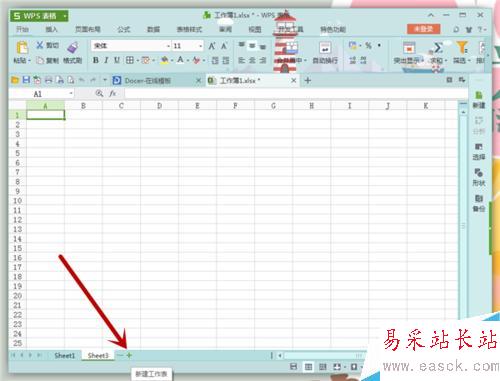Switch to page break preview view
Screen dimensions: 500x381
[323, 367]
